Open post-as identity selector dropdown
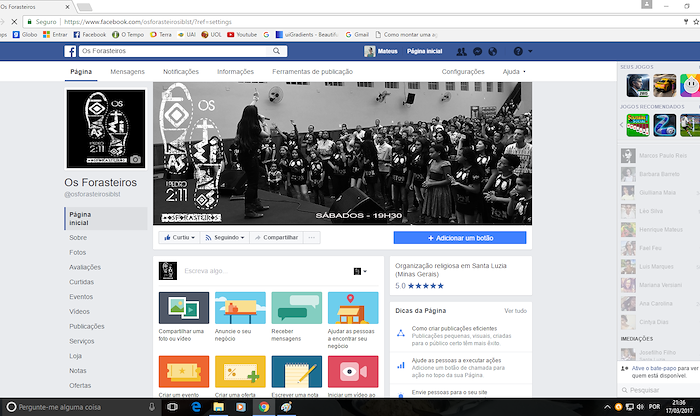700x416 pixels. tap(360, 271)
